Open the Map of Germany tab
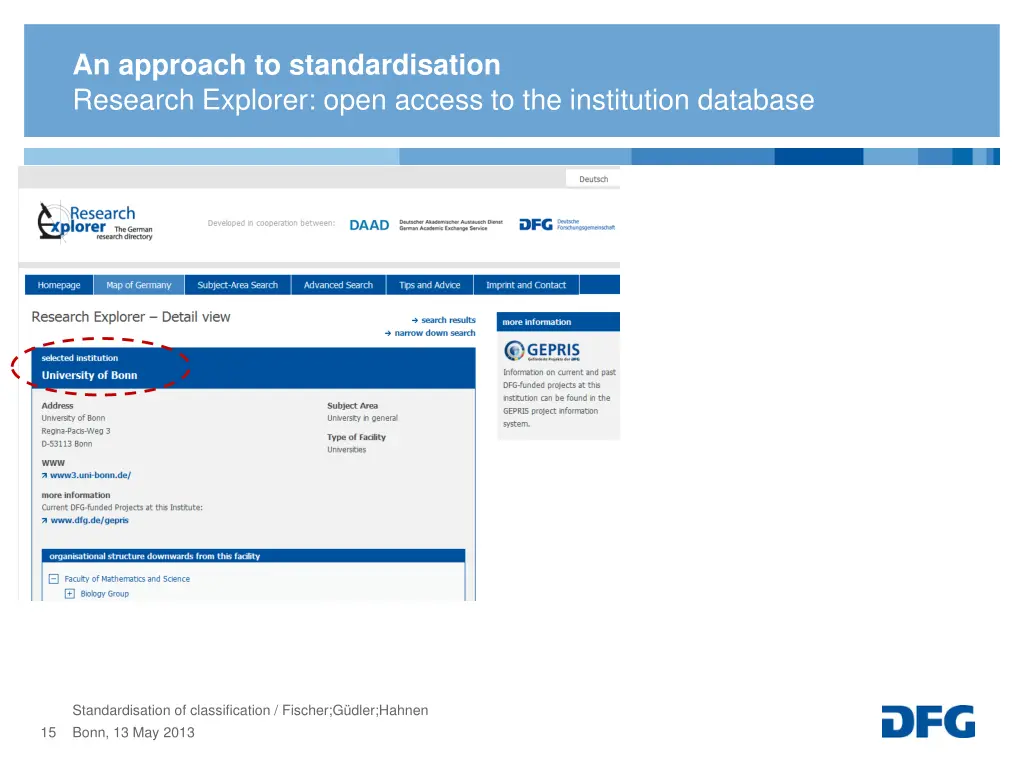 point(138,285)
